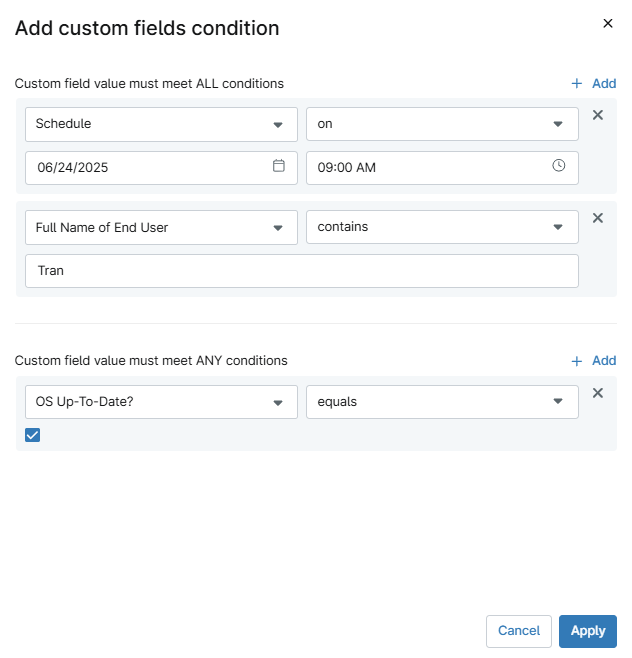Image resolution: width=632 pixels, height=658 pixels.
Task: Expand the 'equals' operator dropdown
Action: click(442, 402)
